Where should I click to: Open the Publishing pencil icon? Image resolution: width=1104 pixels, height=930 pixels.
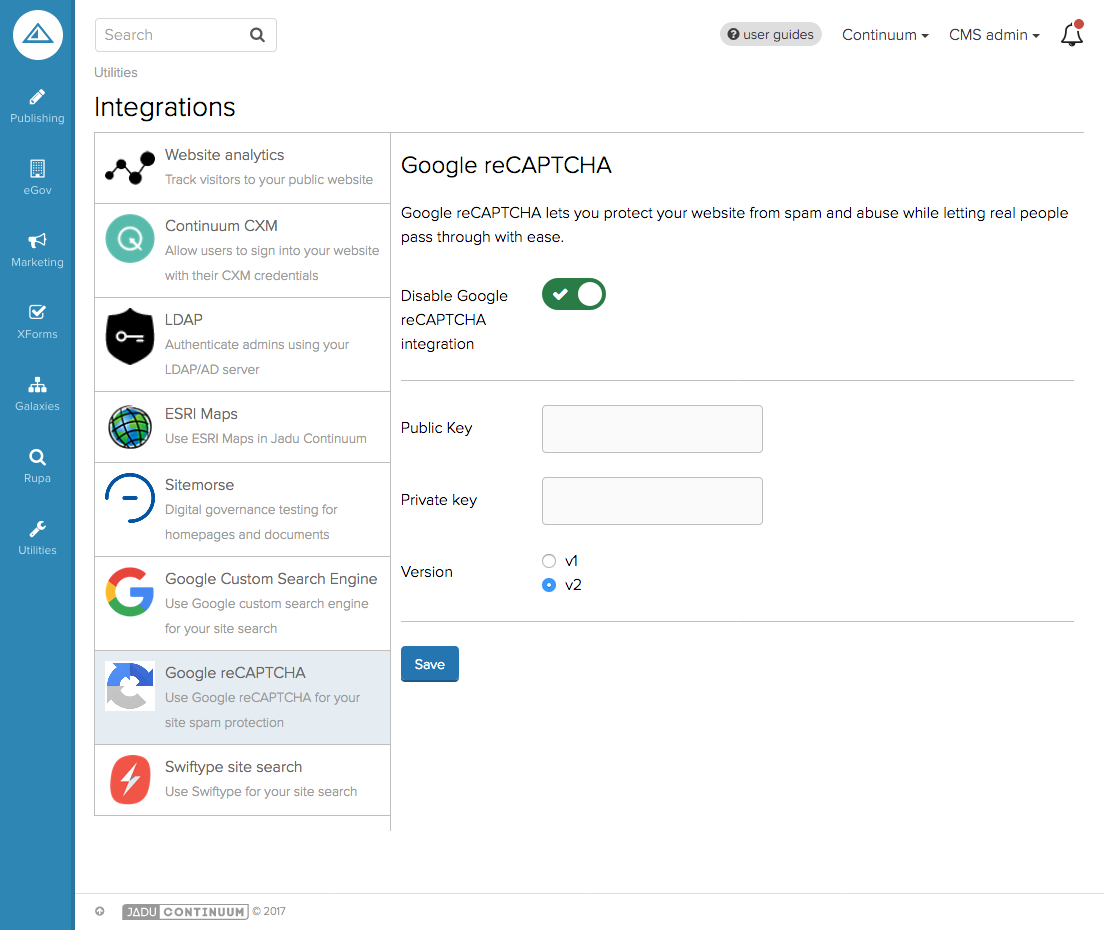(37, 96)
